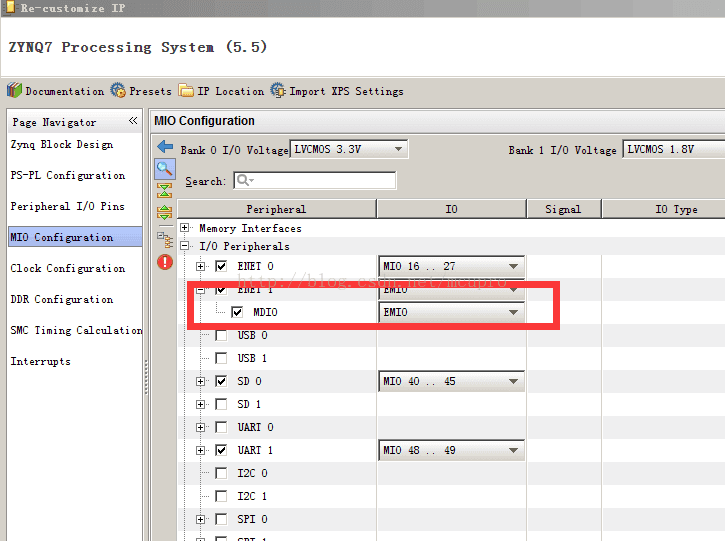The height and width of the screenshot is (541, 725).
Task: Uncheck the UART 1 checkbox
Action: pyautogui.click(x=221, y=450)
